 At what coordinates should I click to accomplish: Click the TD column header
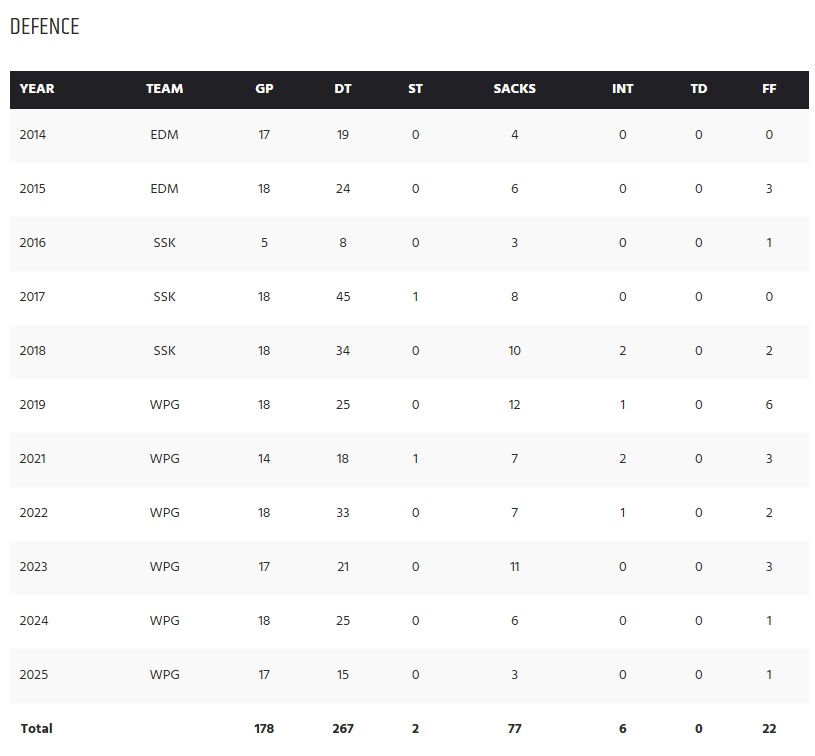pos(698,89)
